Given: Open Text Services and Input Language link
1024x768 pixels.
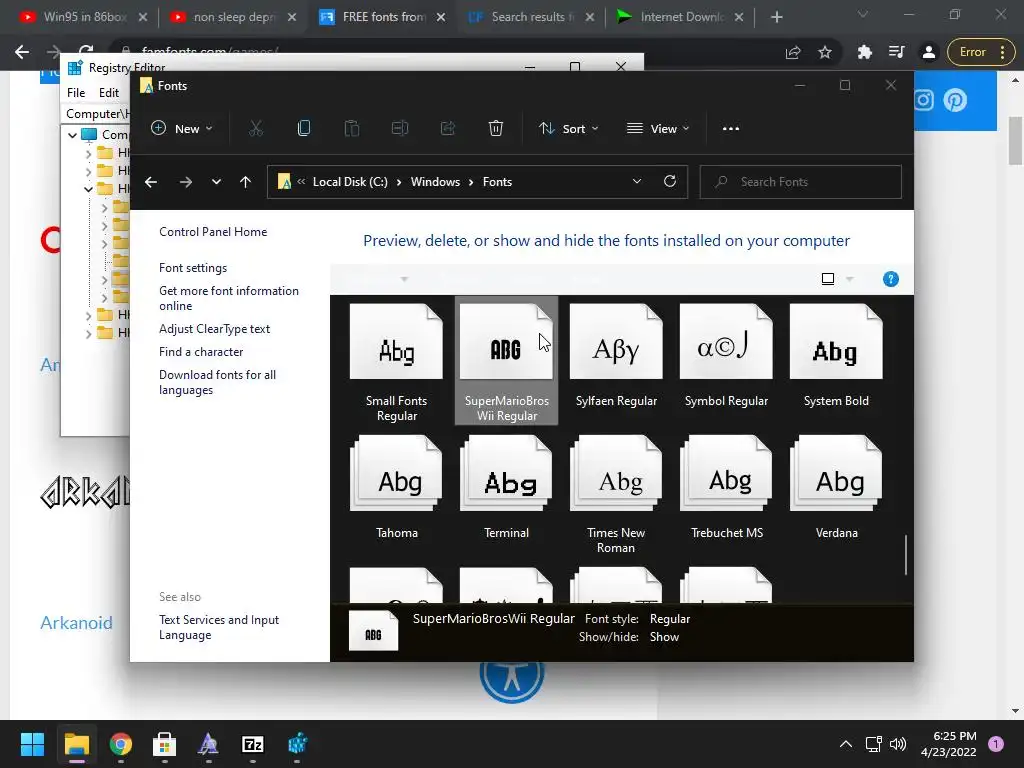Looking at the screenshot, I should pyautogui.click(x=219, y=628).
